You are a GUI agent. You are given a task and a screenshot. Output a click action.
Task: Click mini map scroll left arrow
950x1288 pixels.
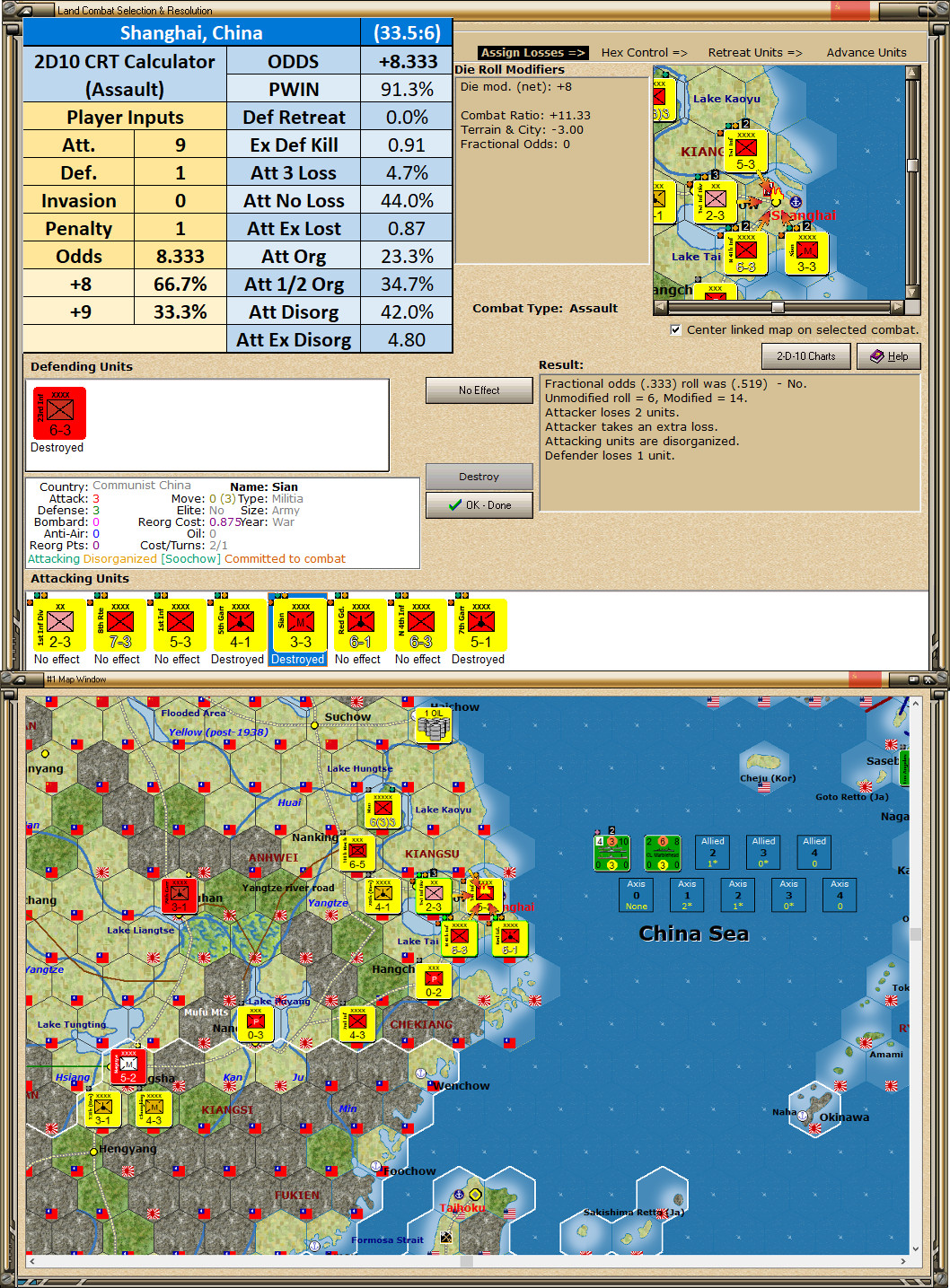[661, 307]
